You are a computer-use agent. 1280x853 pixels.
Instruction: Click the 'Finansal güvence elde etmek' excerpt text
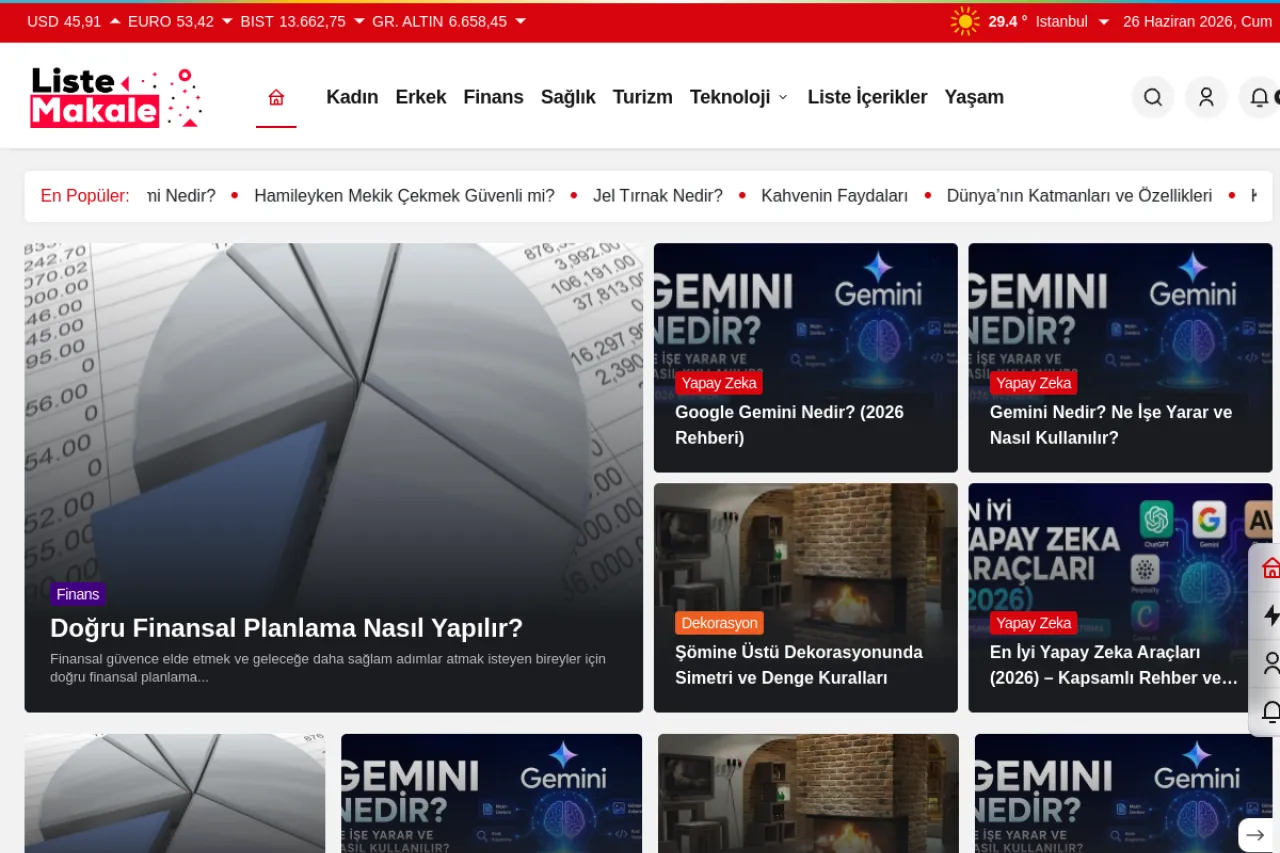click(x=328, y=668)
